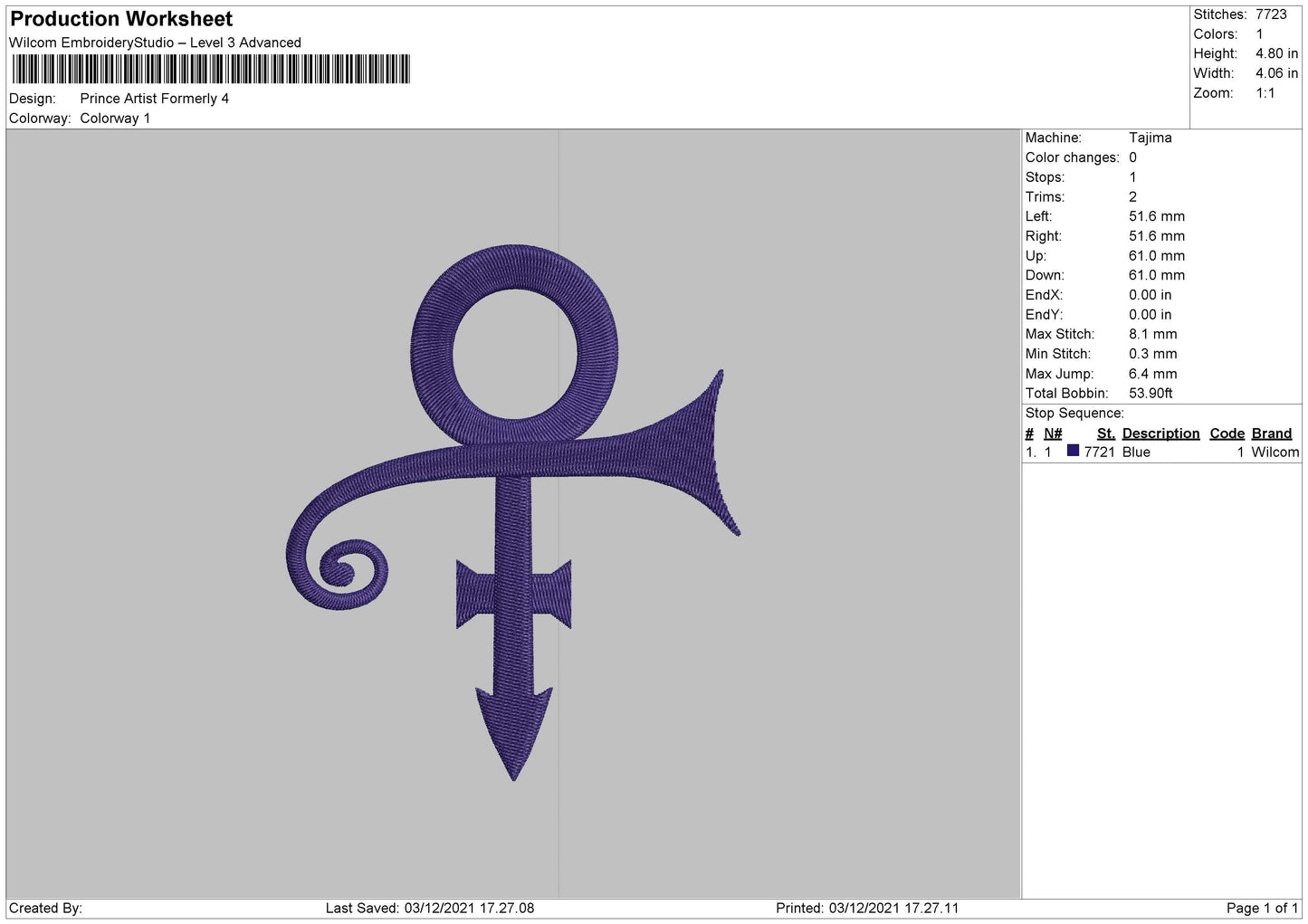
Task: Click the 'Colorway 1' value
Action: [115, 119]
